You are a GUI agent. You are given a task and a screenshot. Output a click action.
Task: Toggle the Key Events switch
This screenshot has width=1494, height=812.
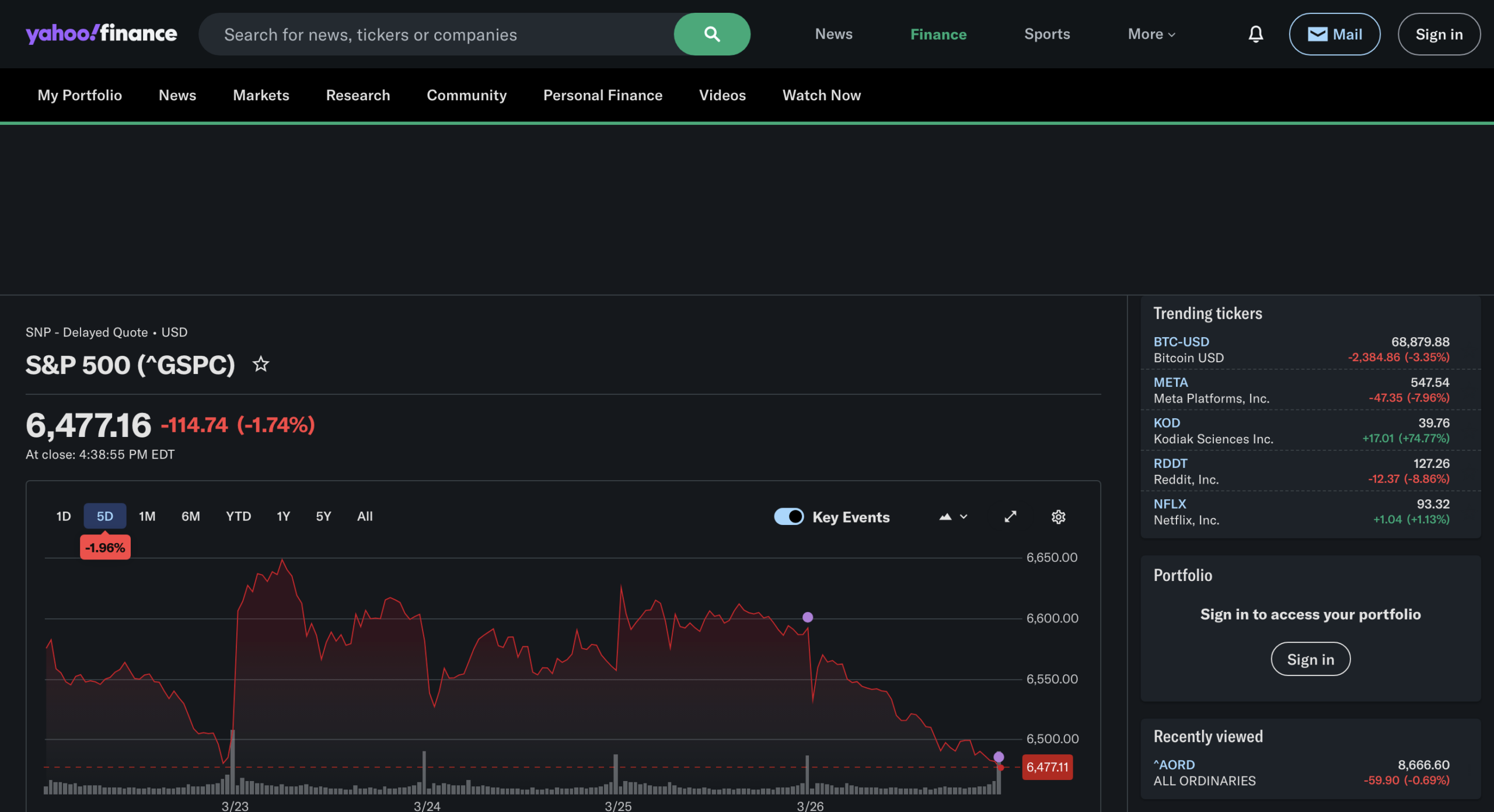[x=788, y=517]
